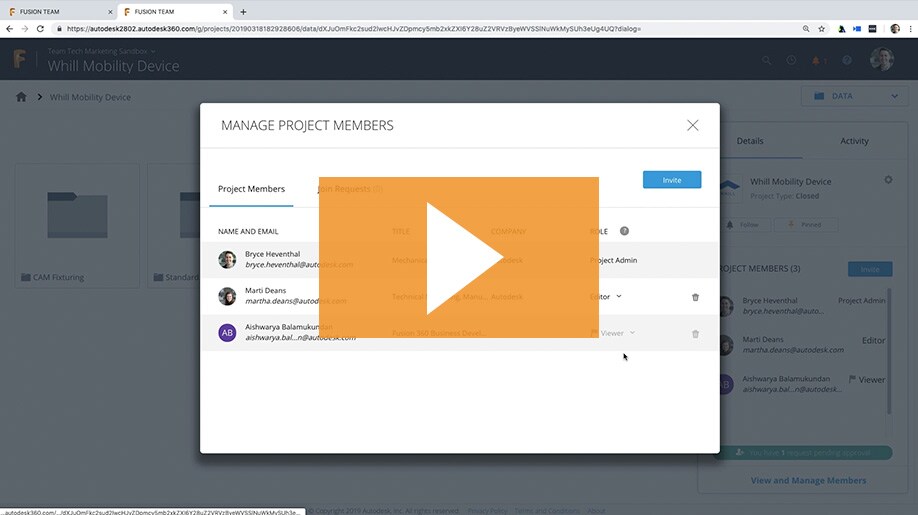This screenshot has height=515, width=918.
Task: Click Bryce Heventhal's avatar photo
Action: coord(227,260)
